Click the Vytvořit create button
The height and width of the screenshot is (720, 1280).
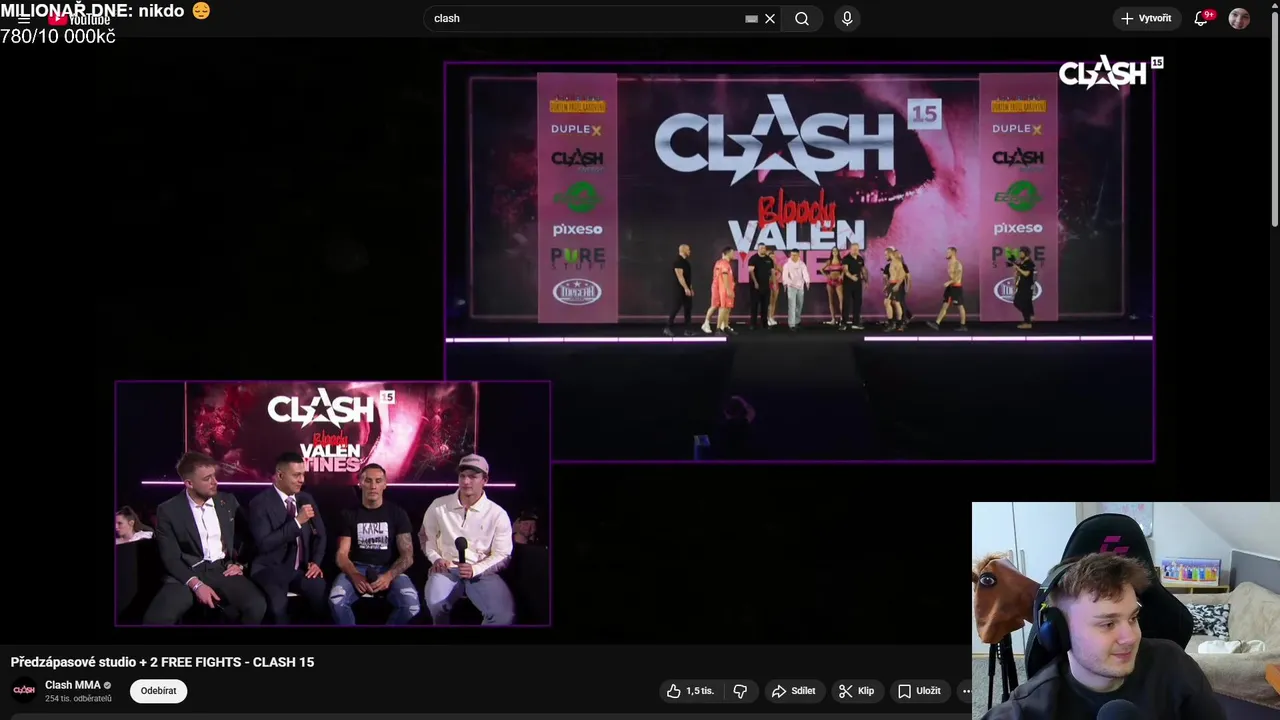[1146, 18]
